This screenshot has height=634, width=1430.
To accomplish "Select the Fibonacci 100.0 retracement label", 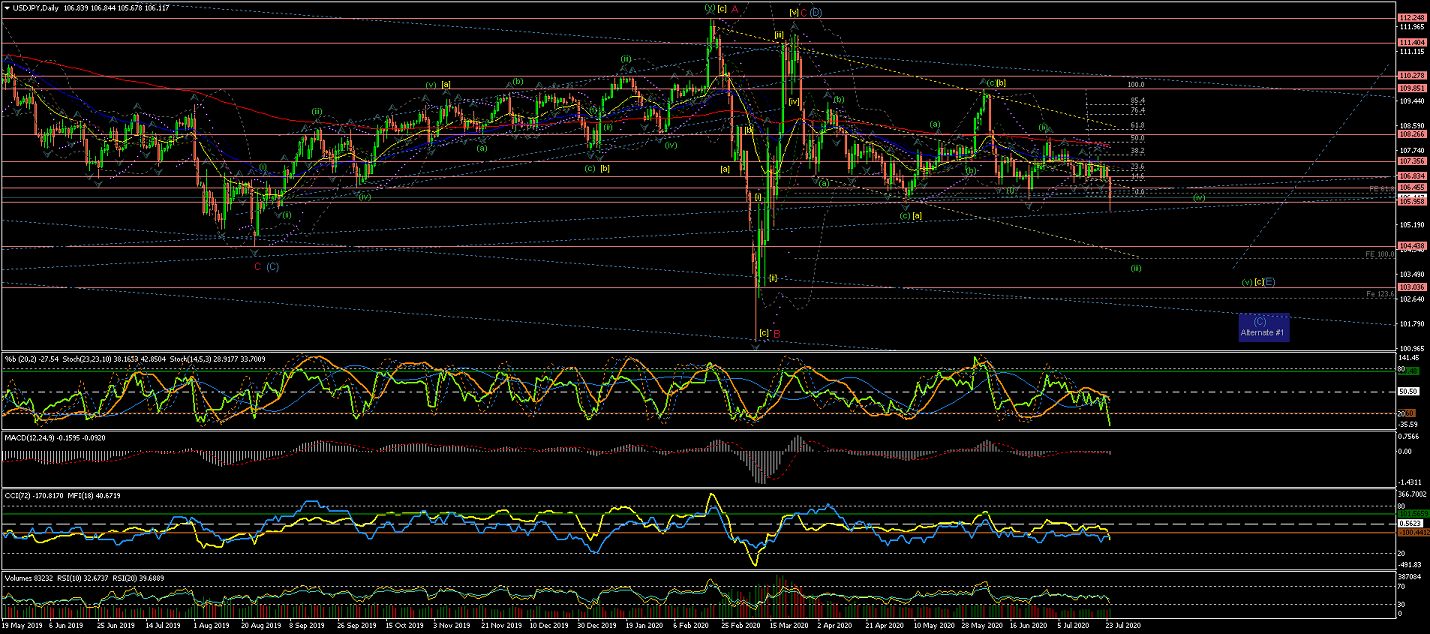I will coord(1135,85).
